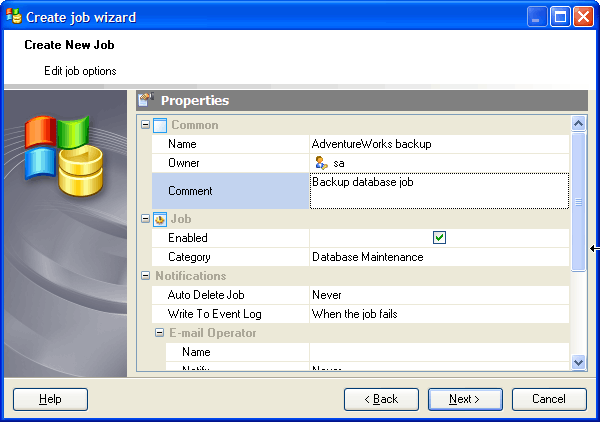Click the scroll down arrow in properties list

578,362
